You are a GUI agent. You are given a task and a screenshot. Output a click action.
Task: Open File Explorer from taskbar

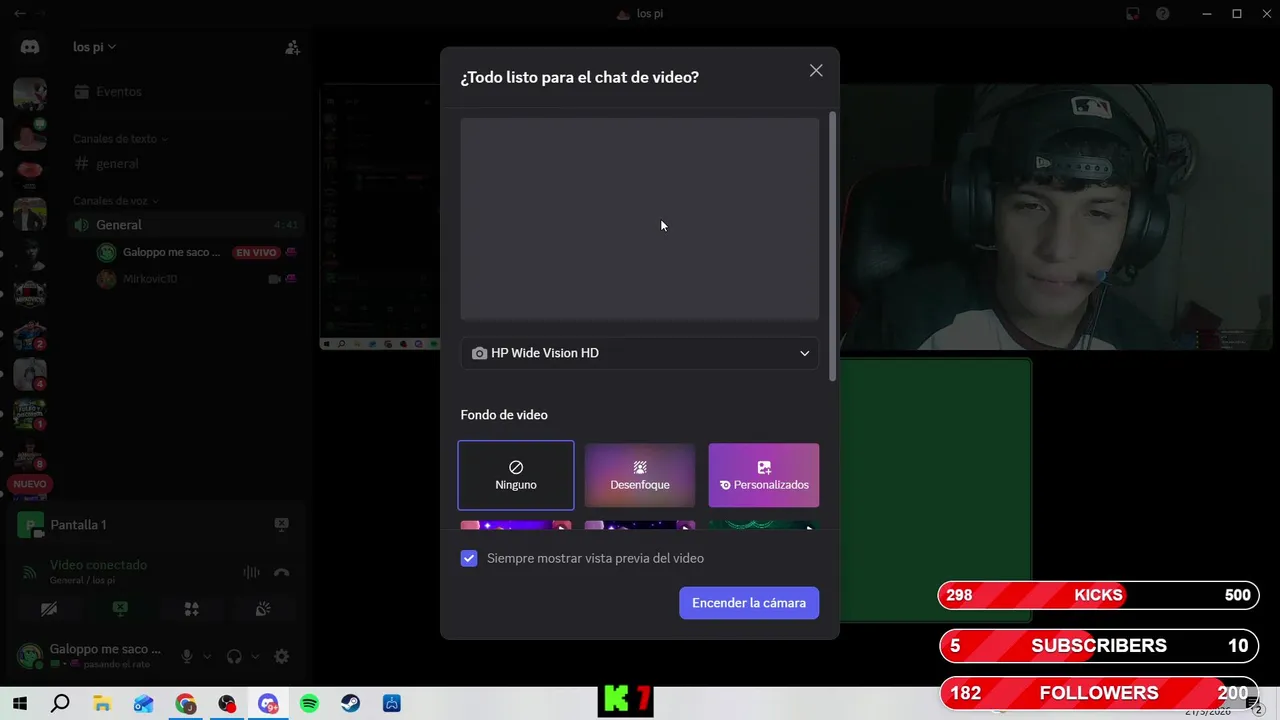click(x=102, y=704)
